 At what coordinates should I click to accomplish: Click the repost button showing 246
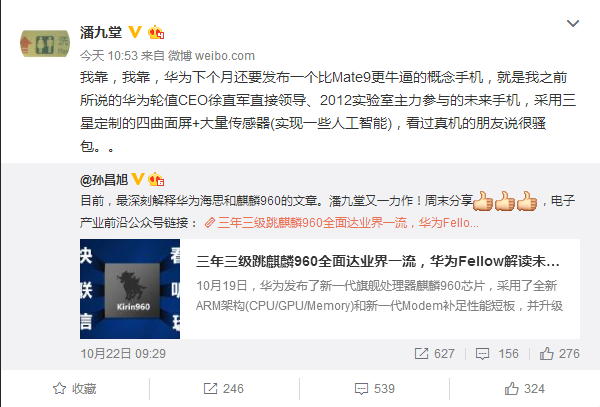tap(223, 389)
